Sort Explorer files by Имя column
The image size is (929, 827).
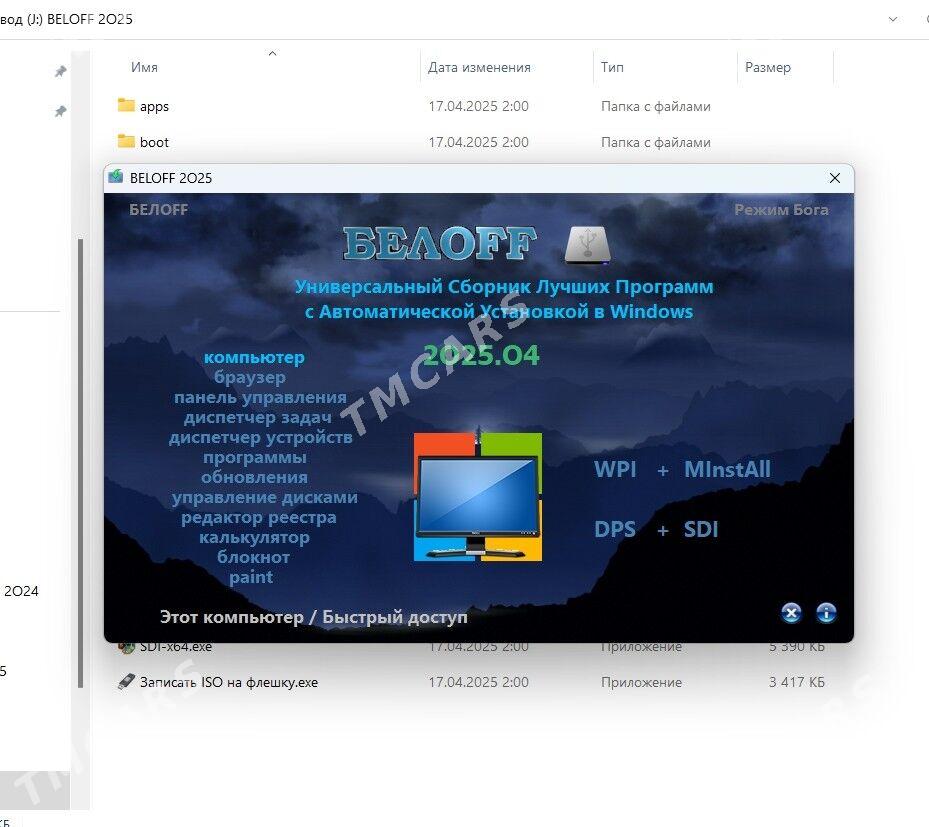click(145, 67)
